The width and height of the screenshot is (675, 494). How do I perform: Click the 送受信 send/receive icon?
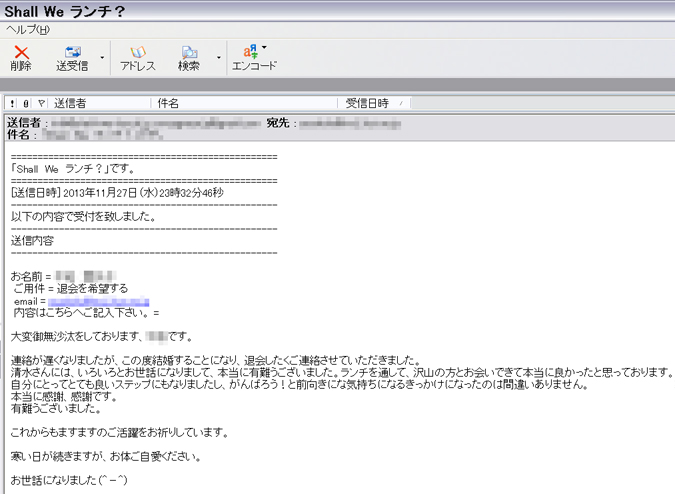click(72, 58)
